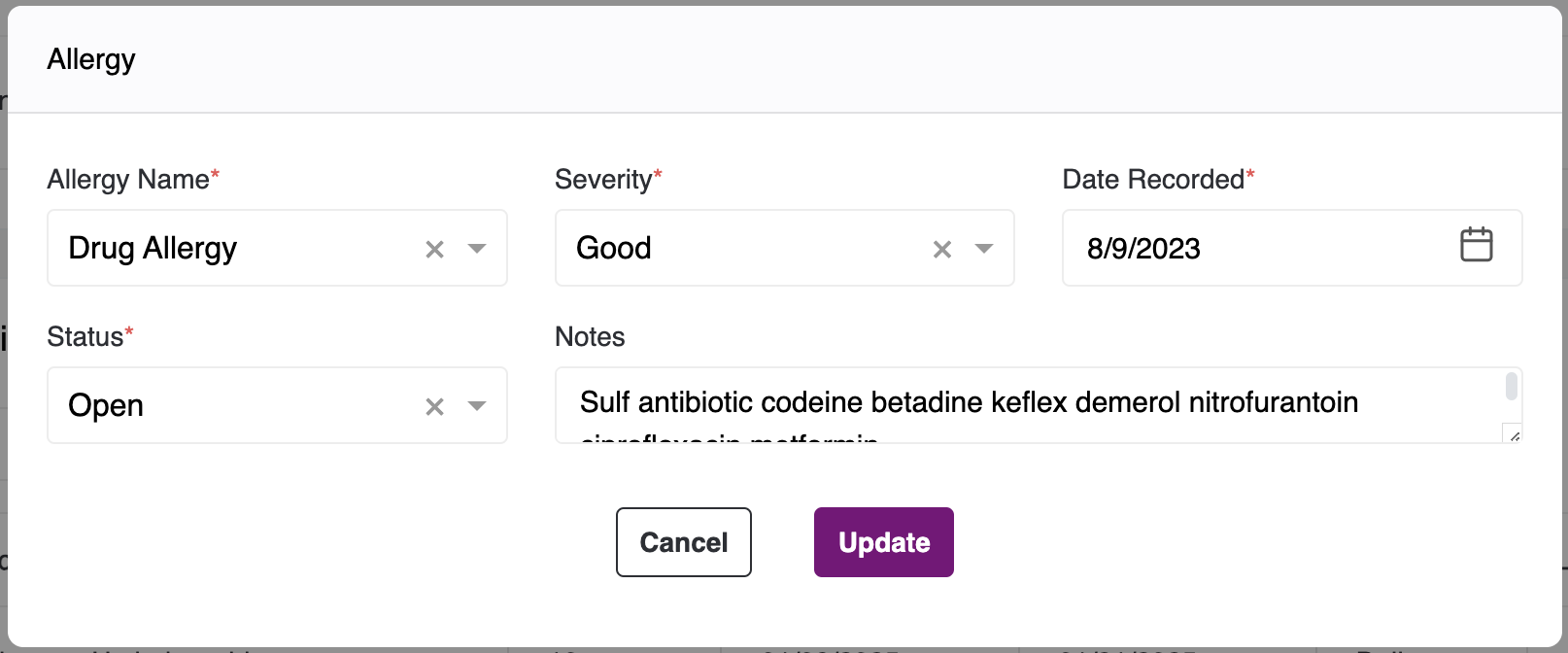Screen dimensions: 1568x653
Task: Save changes with the Update button
Action: click(x=883, y=542)
